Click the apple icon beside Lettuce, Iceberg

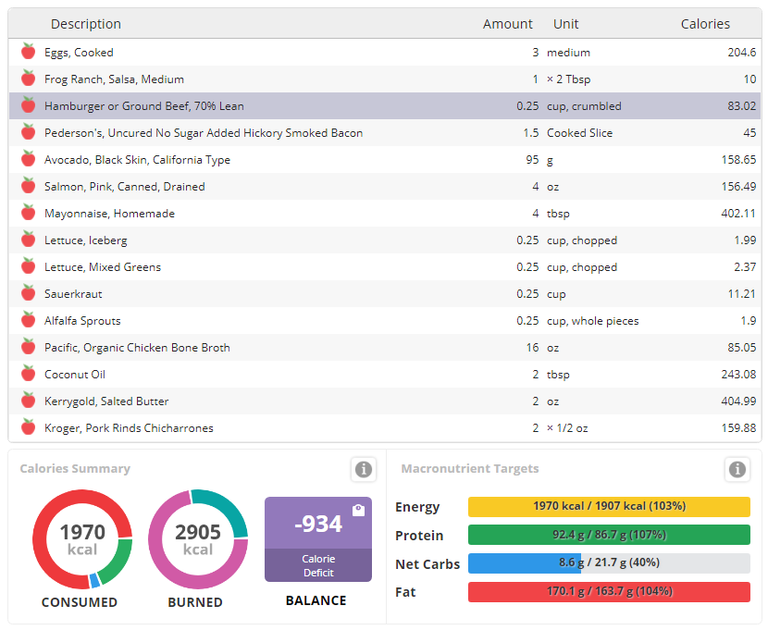pos(28,240)
